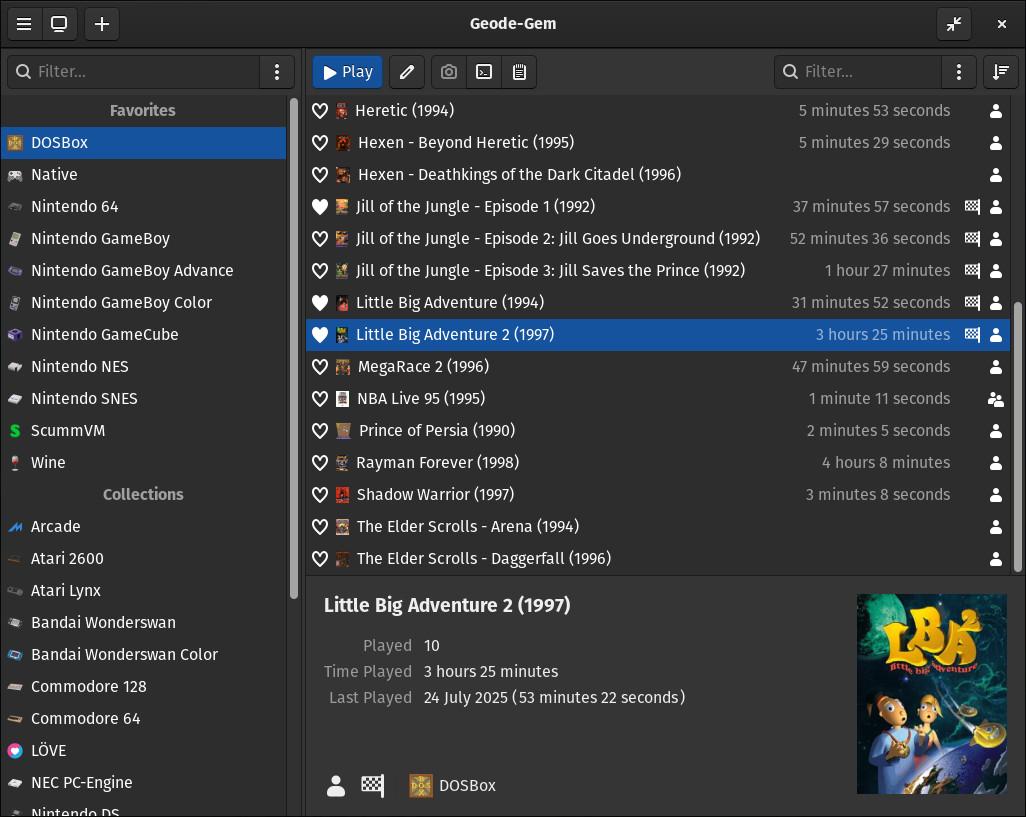Open game list filter options menu
1026x817 pixels.
click(959, 72)
